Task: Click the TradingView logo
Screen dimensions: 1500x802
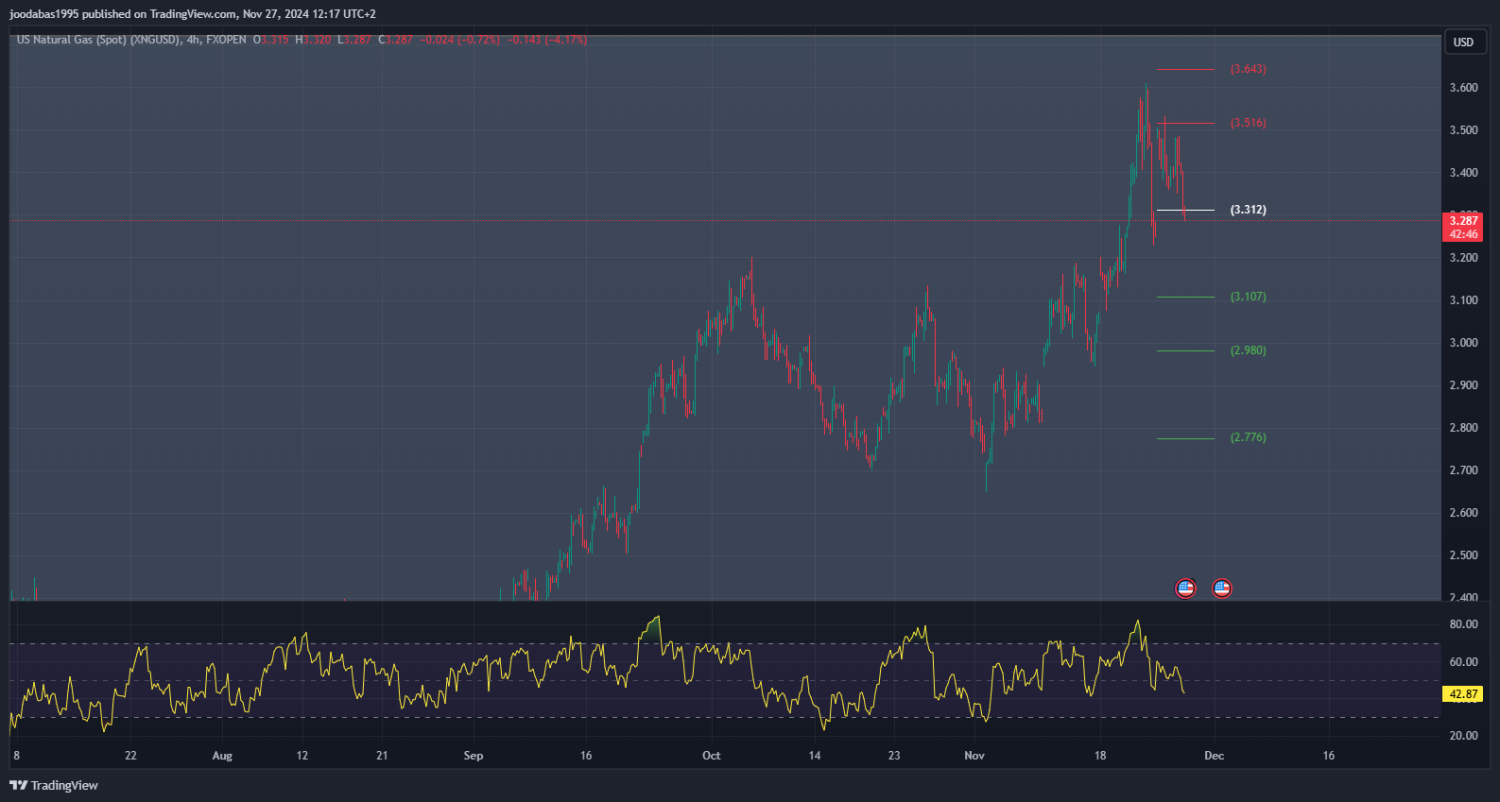Action: click(54, 785)
